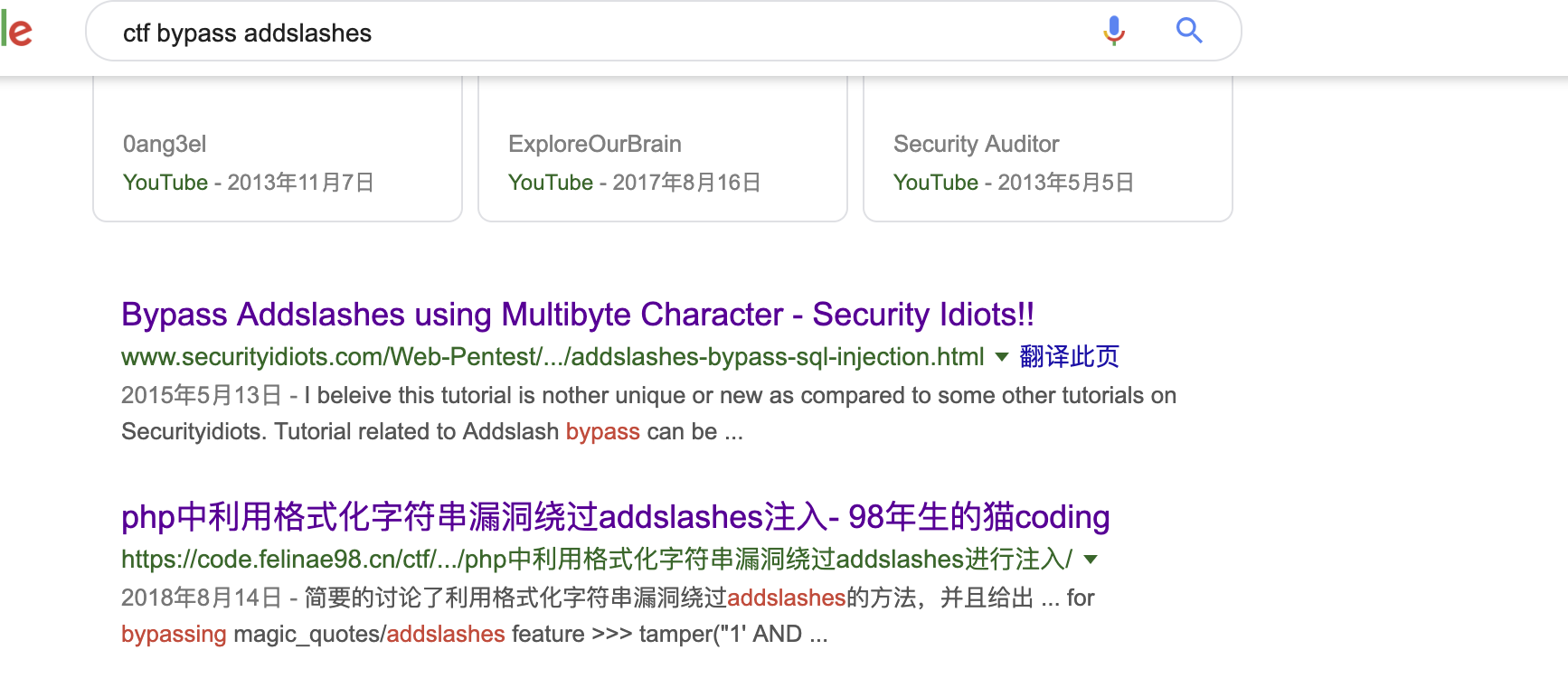Open the ExploreOurBrain video card title
The width and height of the screenshot is (1568, 678).
pyautogui.click(x=595, y=145)
